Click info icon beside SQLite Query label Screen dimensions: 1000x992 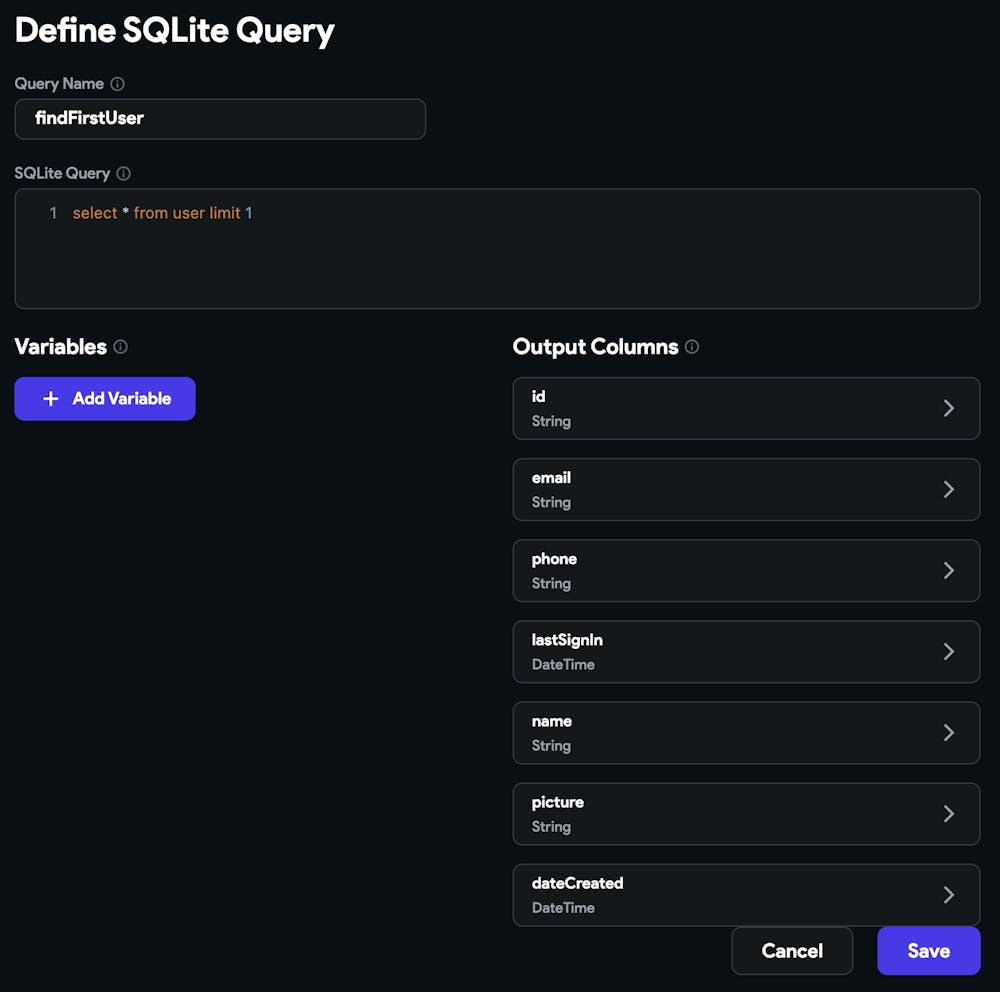click(x=123, y=173)
